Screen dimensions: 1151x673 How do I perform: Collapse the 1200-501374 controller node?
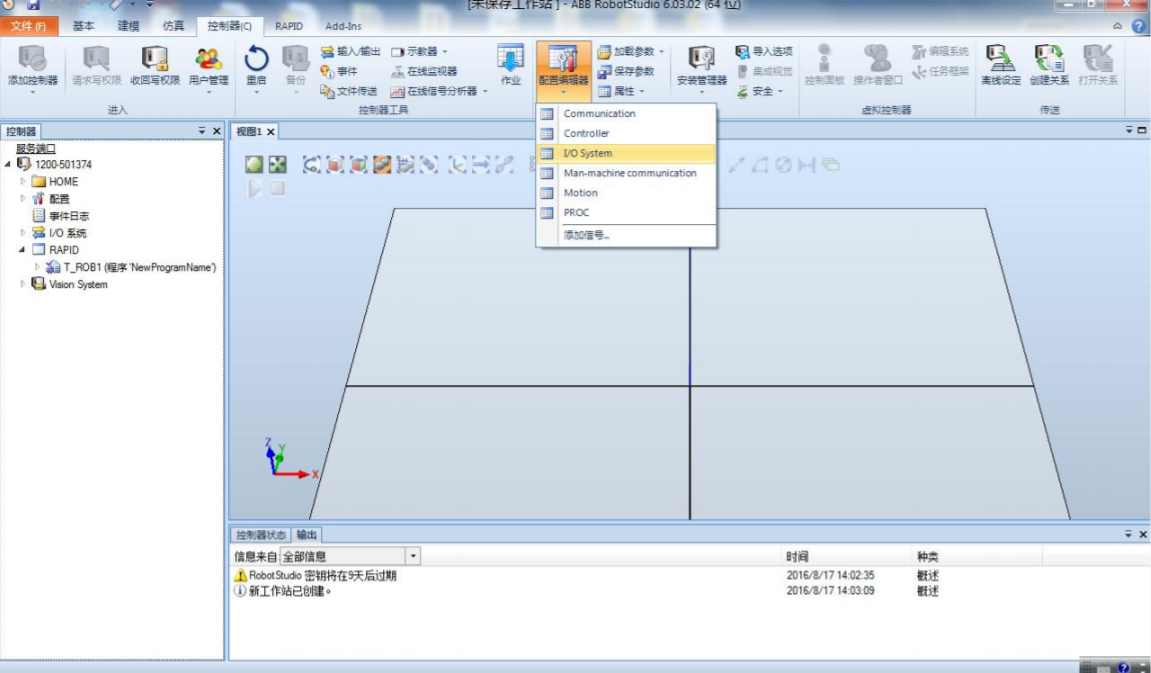point(8,164)
